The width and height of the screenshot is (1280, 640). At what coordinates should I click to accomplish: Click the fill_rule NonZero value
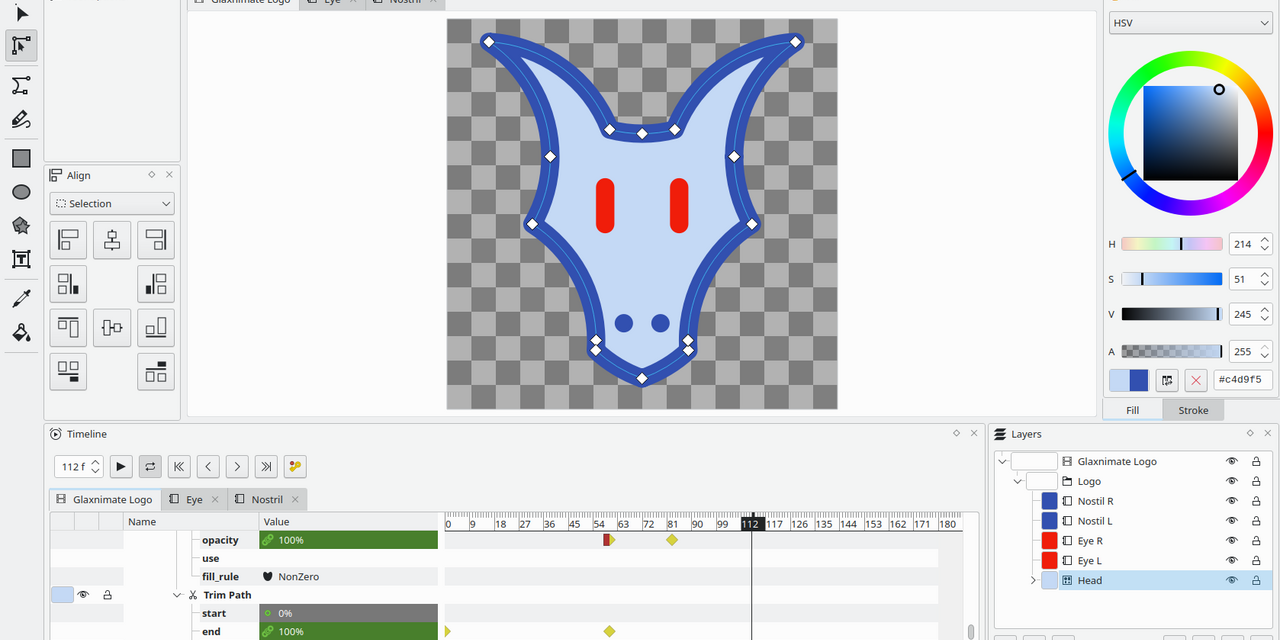(x=348, y=577)
